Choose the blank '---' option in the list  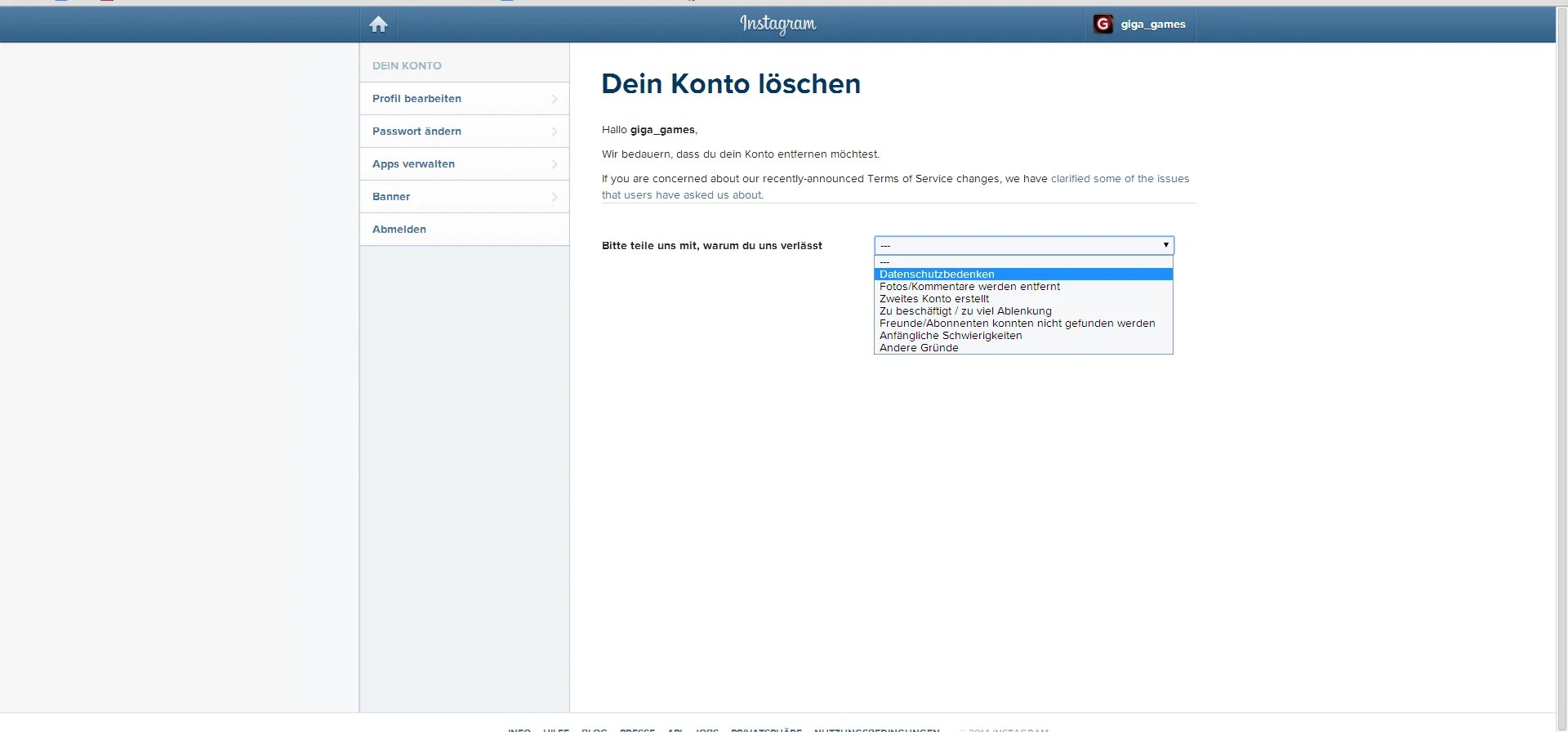tap(1023, 262)
